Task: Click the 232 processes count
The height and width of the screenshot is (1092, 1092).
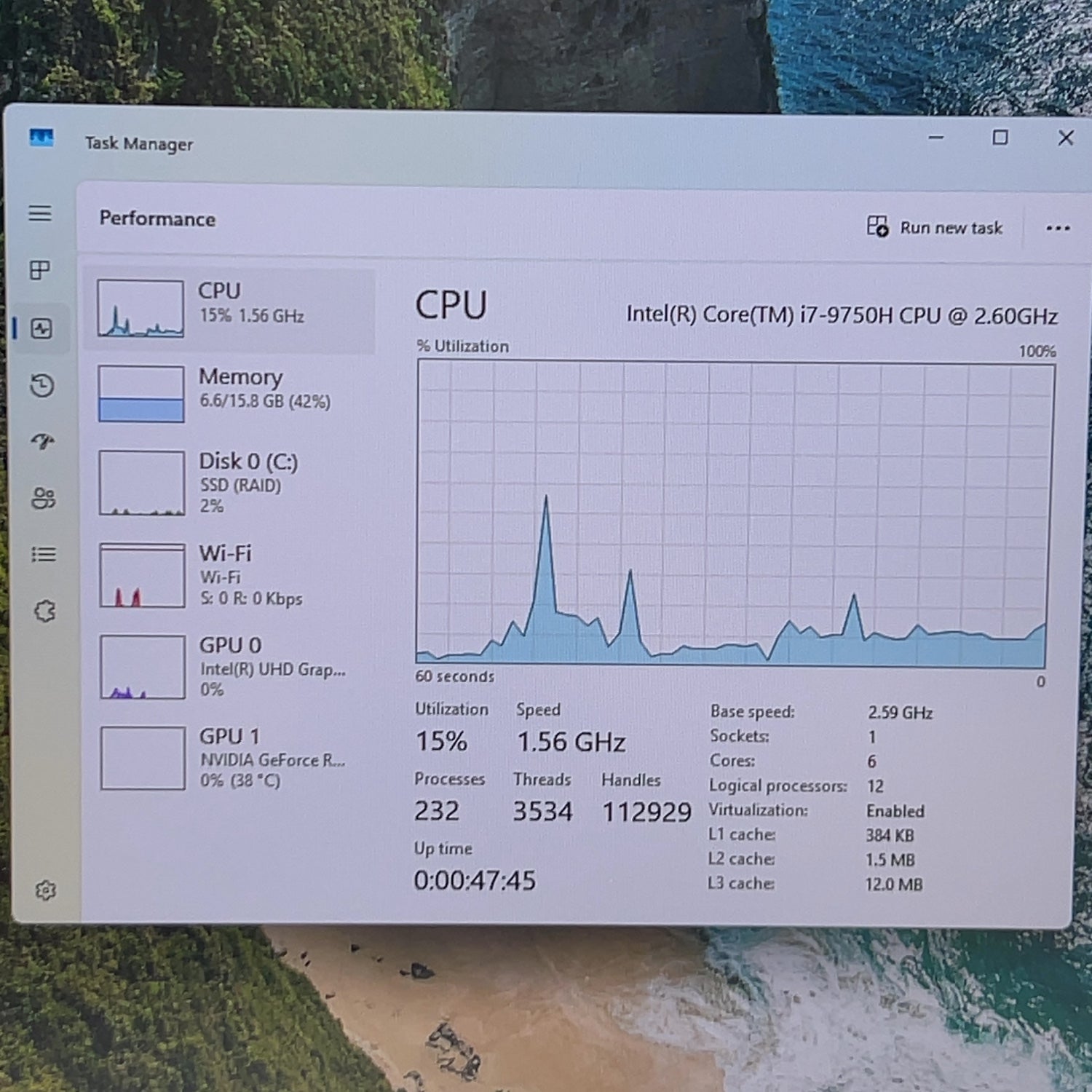Action: tap(437, 810)
